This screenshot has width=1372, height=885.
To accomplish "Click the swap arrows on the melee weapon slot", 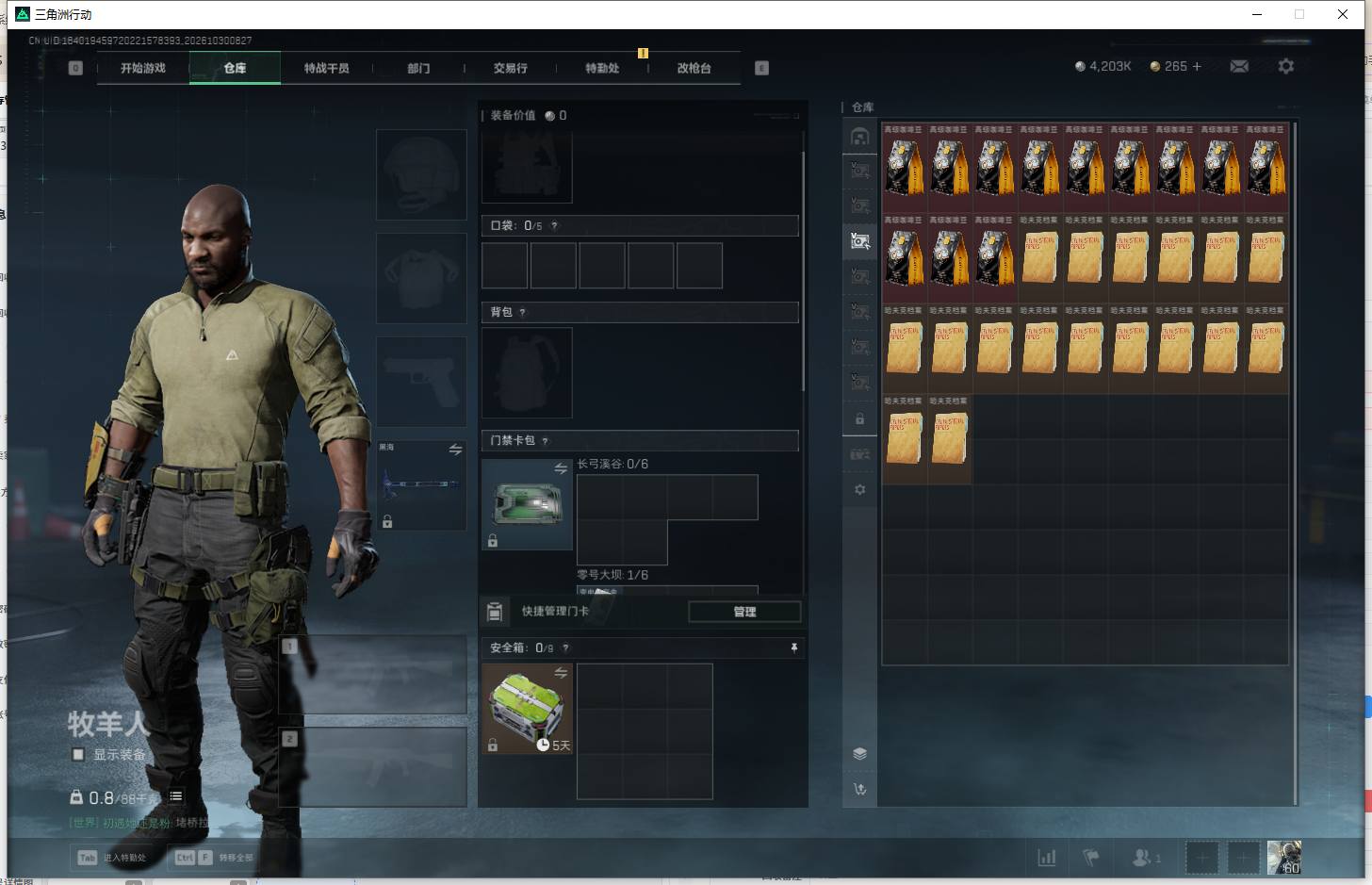I will click(455, 450).
